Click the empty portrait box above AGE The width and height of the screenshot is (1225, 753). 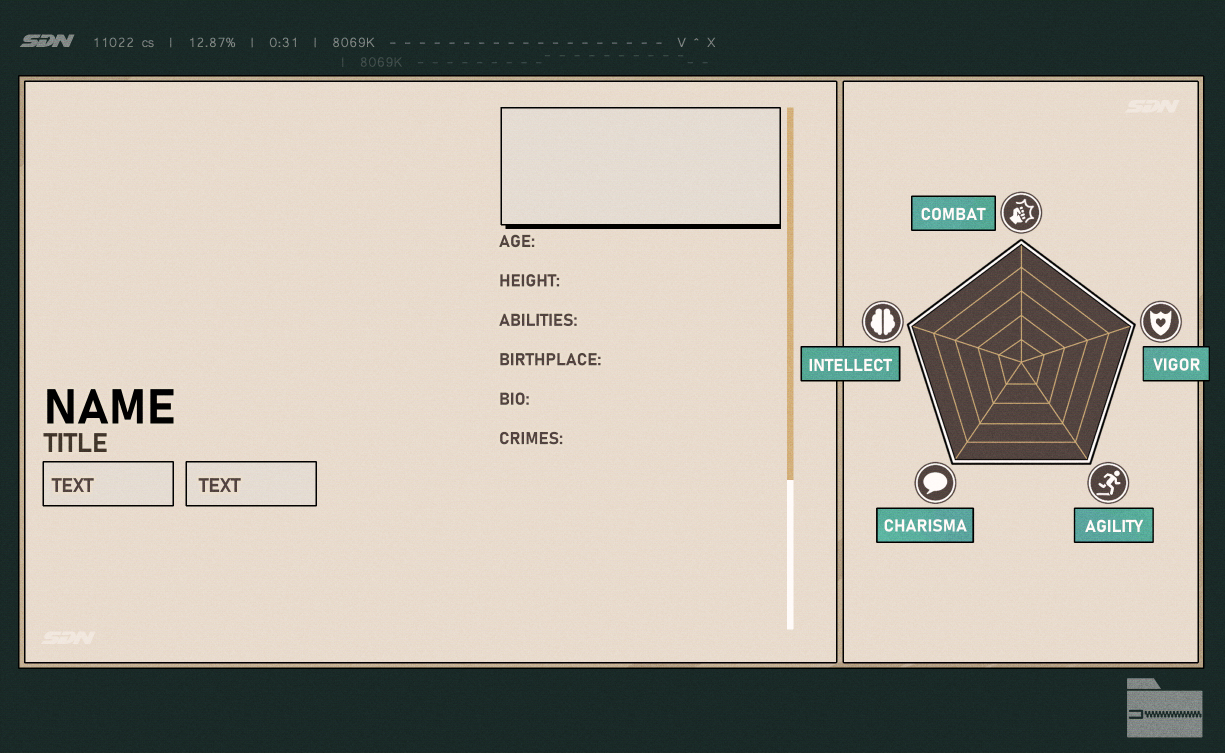click(640, 166)
